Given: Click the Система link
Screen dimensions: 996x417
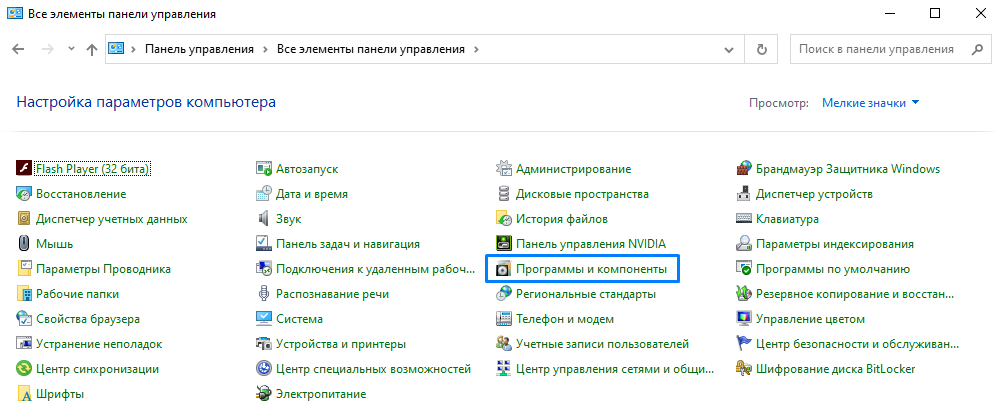Looking at the screenshot, I should 299,319.
